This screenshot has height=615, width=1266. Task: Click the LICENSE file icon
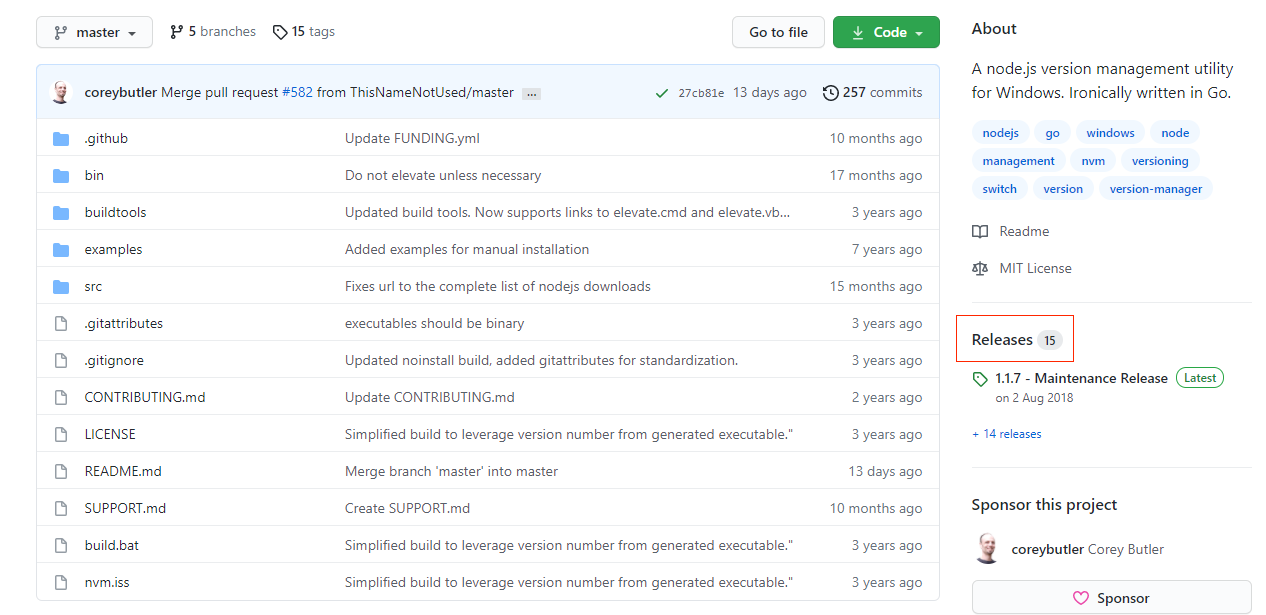[x=61, y=435]
